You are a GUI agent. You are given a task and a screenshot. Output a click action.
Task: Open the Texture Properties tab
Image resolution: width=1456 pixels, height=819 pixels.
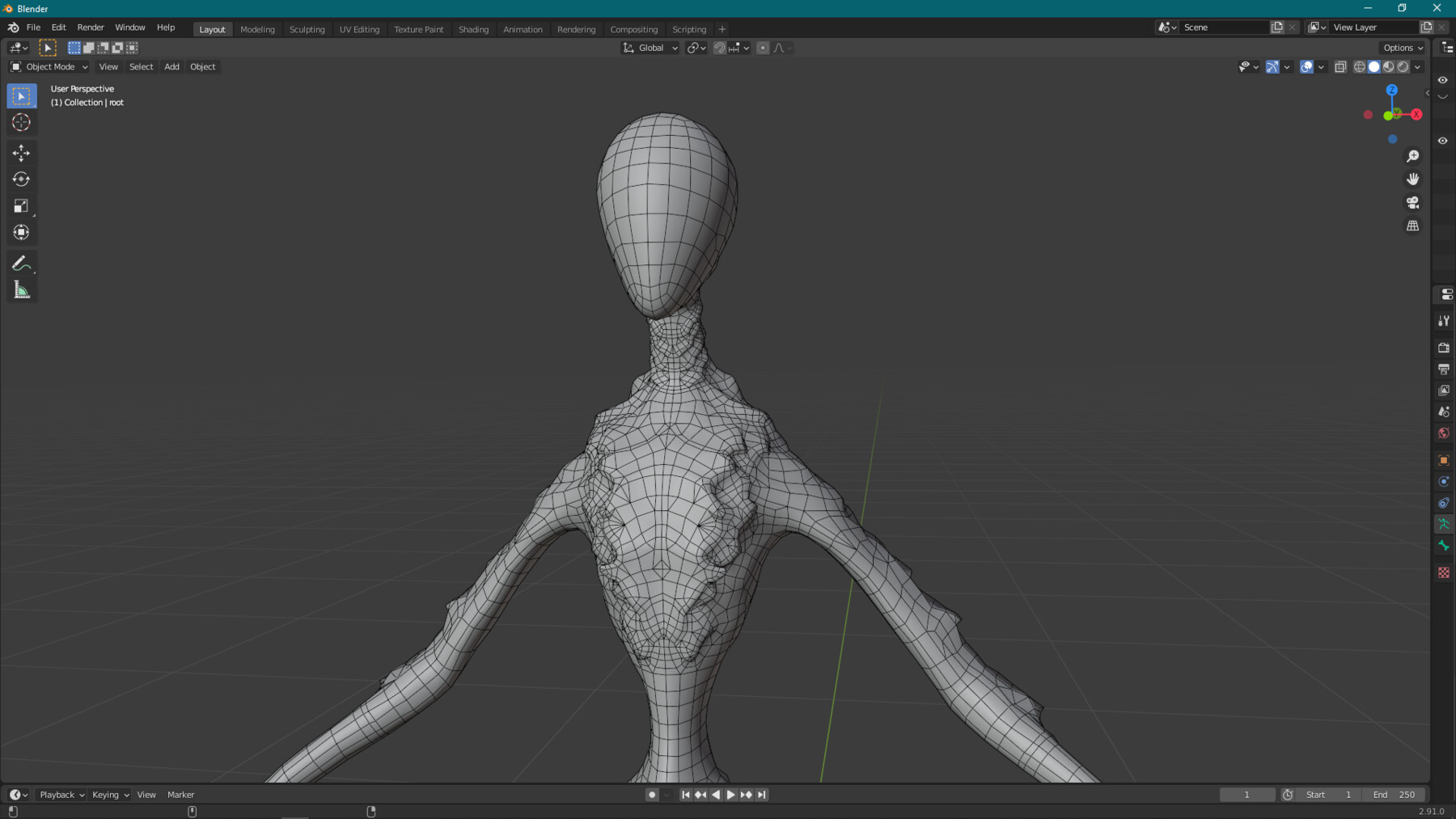point(1444,572)
